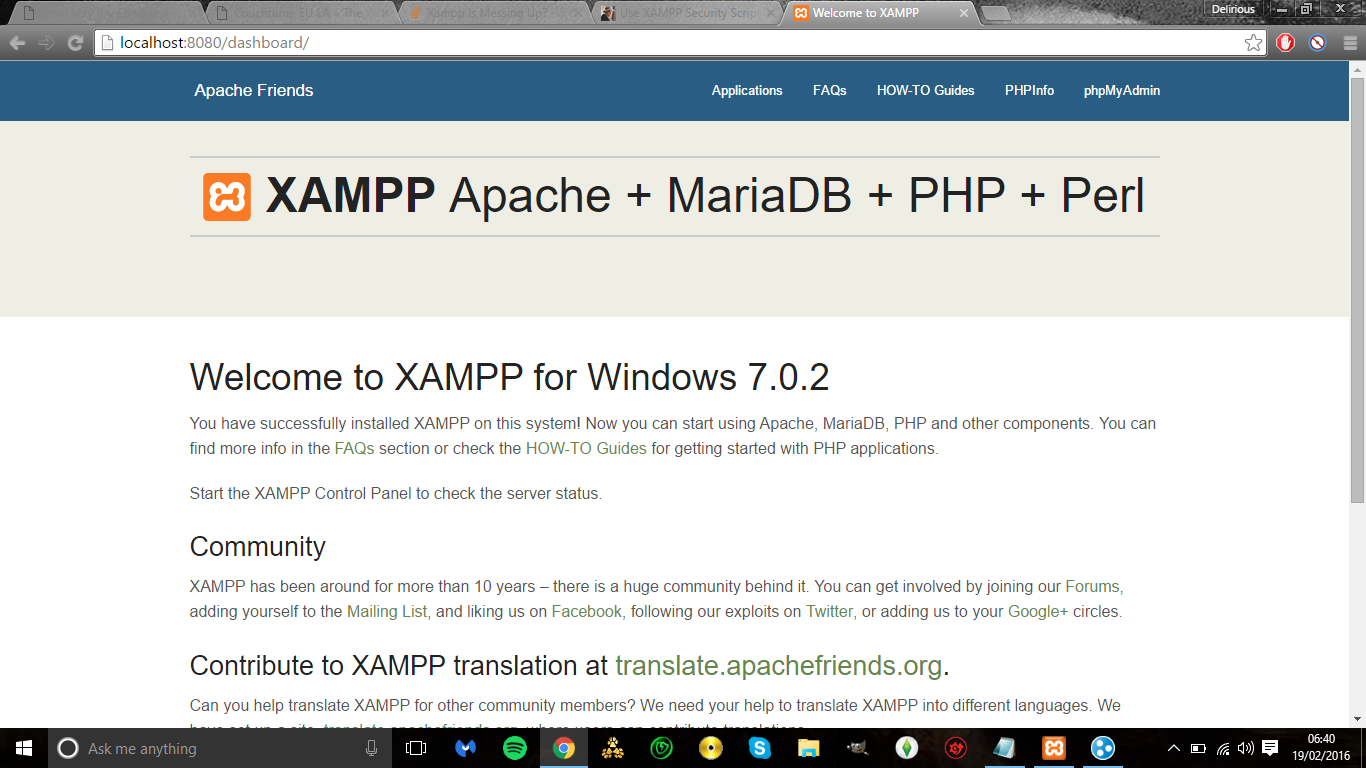
Task: Click the Community heading
Action: (x=258, y=547)
